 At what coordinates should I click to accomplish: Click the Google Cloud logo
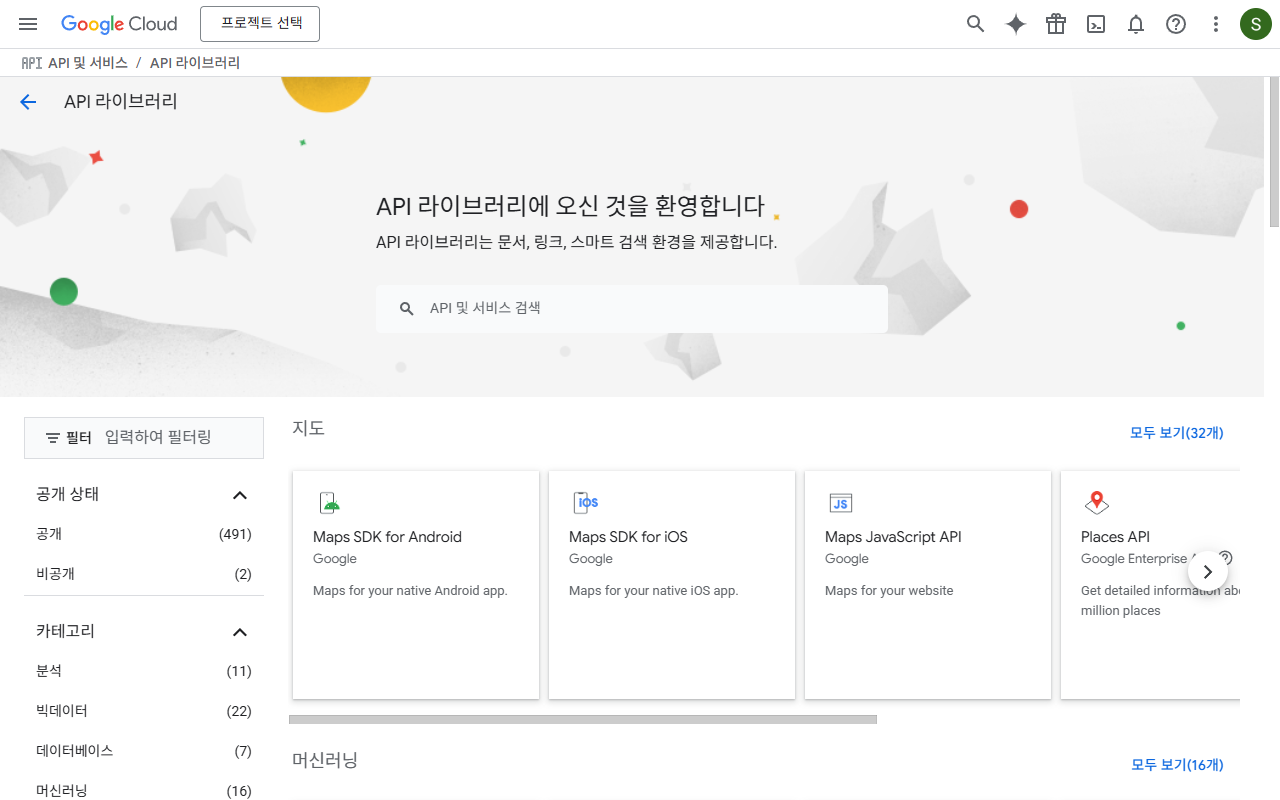tap(119, 24)
